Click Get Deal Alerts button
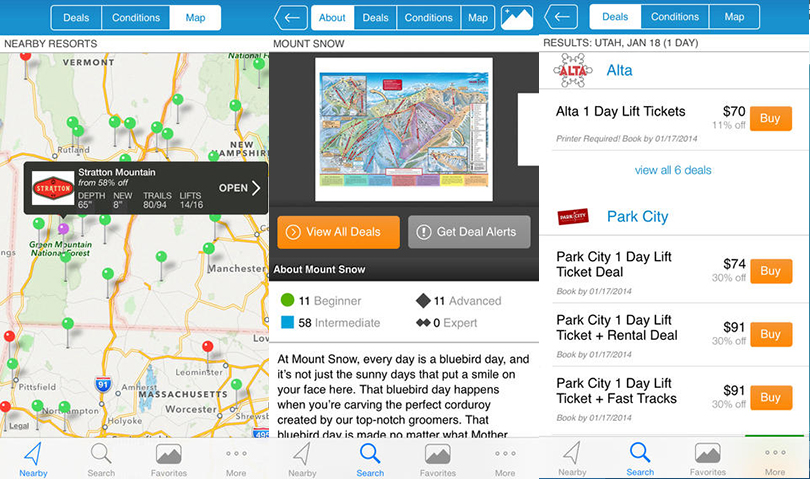 (469, 232)
